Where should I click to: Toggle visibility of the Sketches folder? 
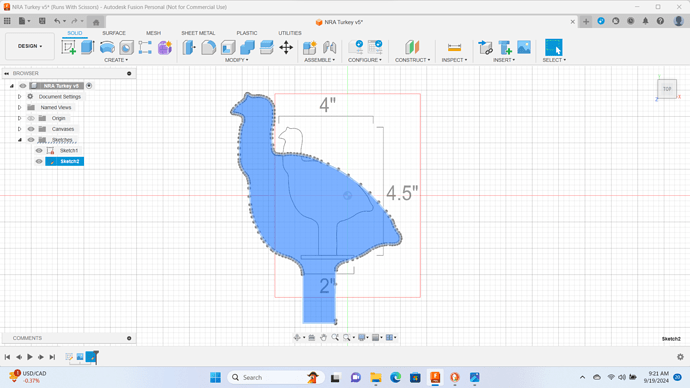(31, 140)
